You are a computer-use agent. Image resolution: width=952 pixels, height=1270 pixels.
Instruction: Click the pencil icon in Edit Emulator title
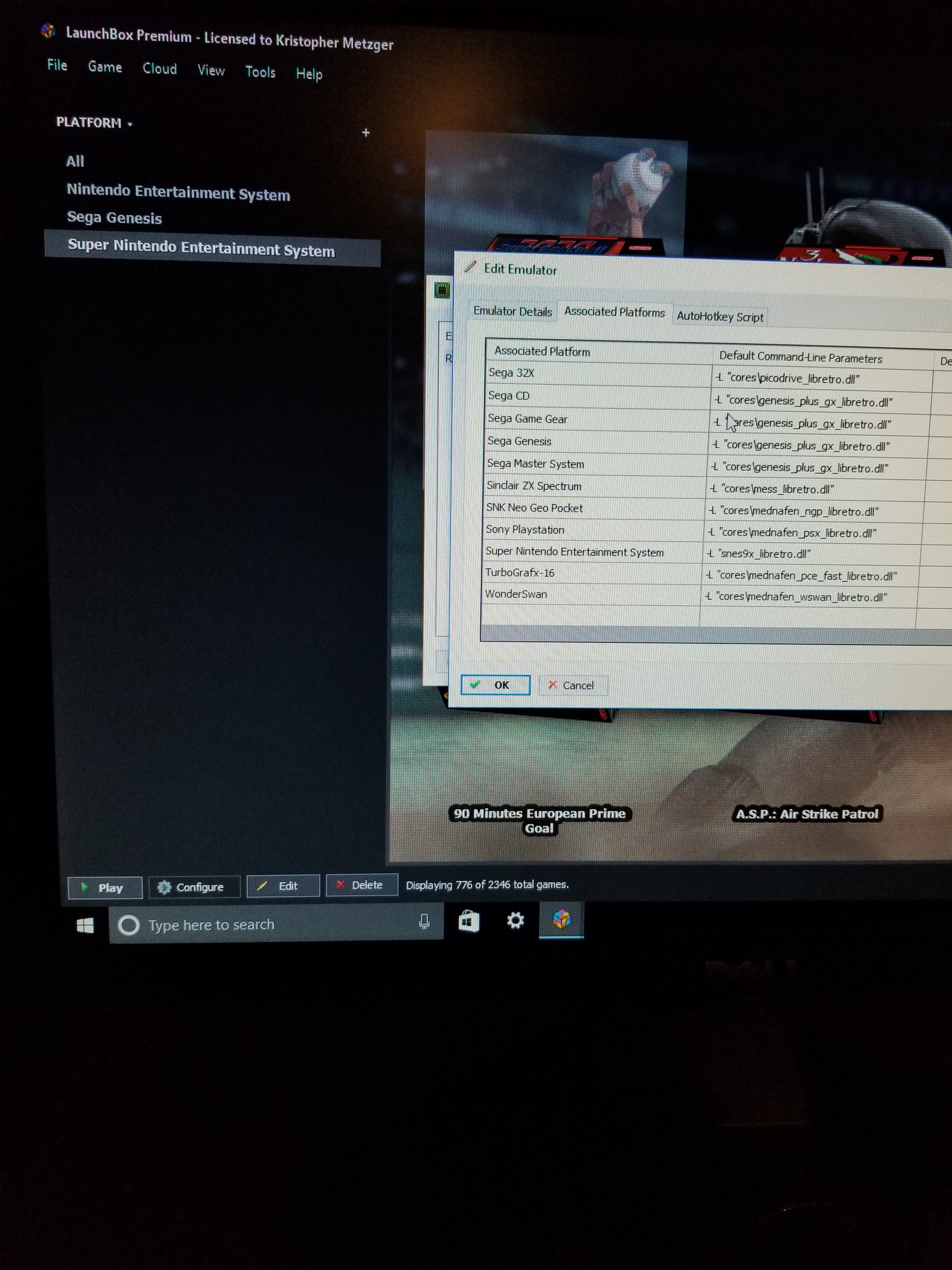471,266
